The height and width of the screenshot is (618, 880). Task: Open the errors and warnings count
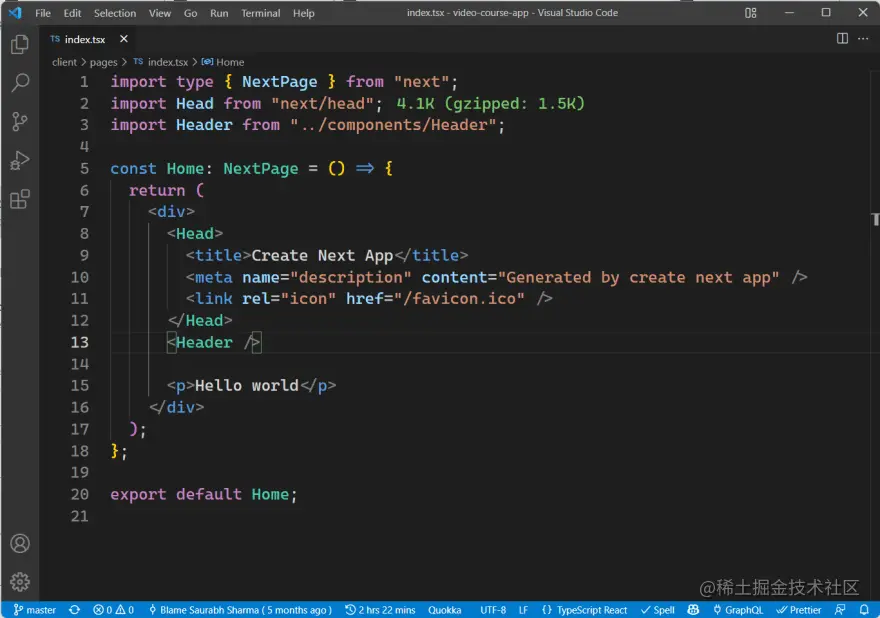point(113,610)
